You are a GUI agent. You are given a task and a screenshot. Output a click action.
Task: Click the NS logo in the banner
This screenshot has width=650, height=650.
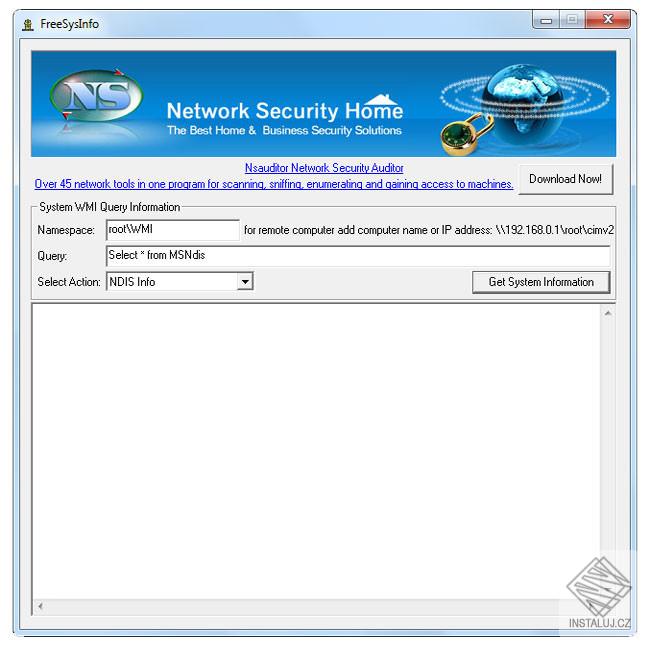pyautogui.click(x=96, y=96)
